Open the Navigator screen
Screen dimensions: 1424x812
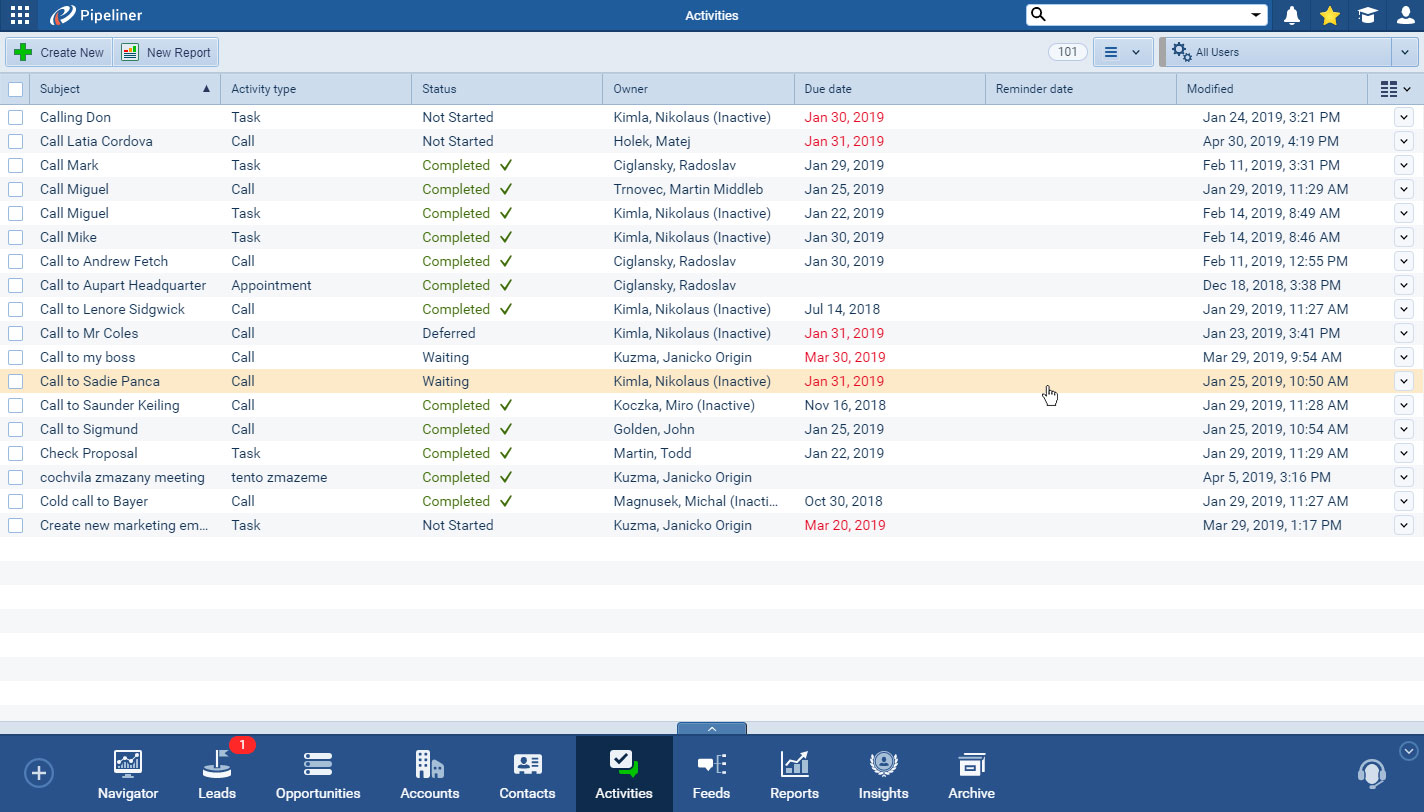tap(127, 773)
